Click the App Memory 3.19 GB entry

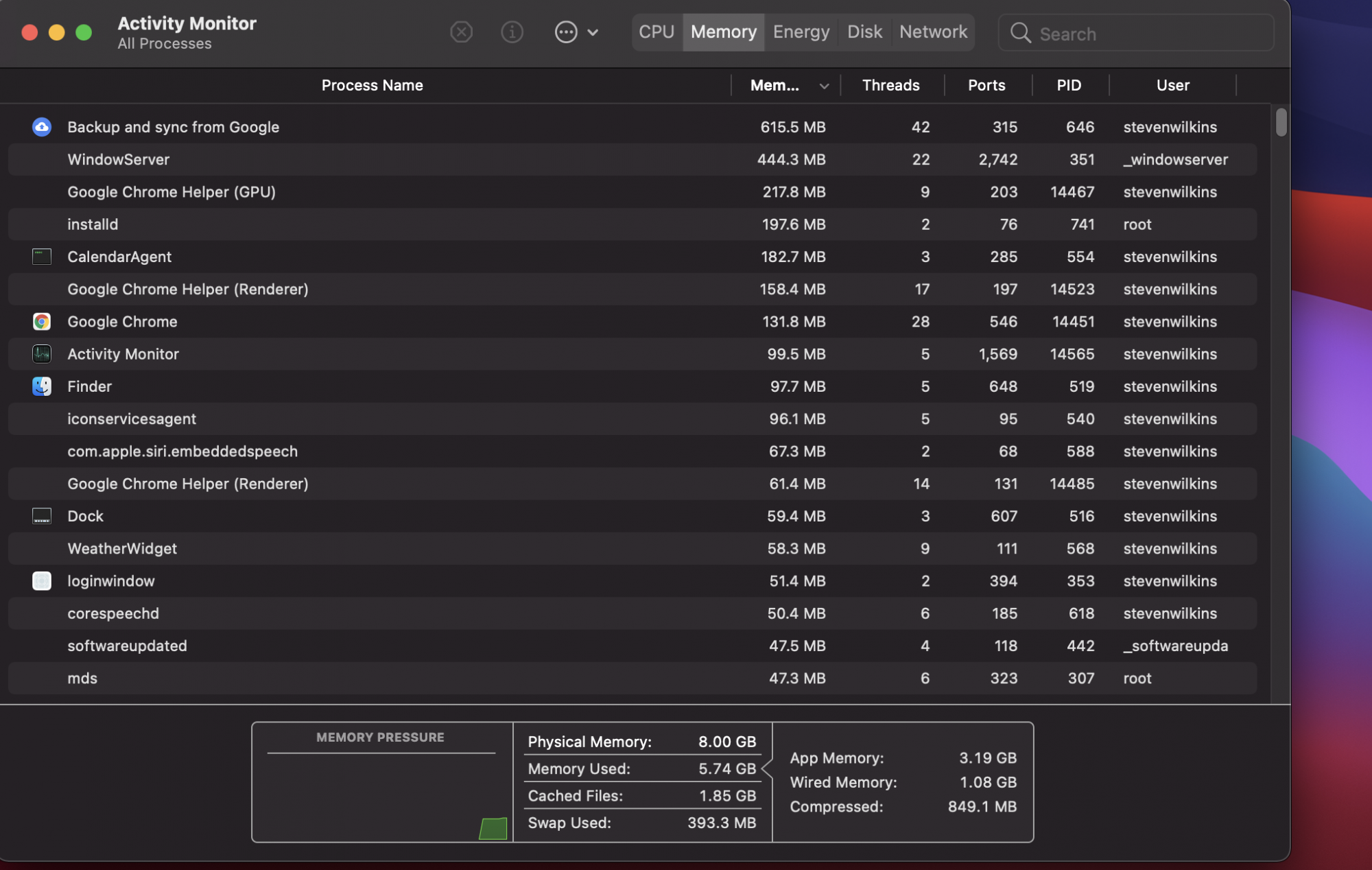903,758
